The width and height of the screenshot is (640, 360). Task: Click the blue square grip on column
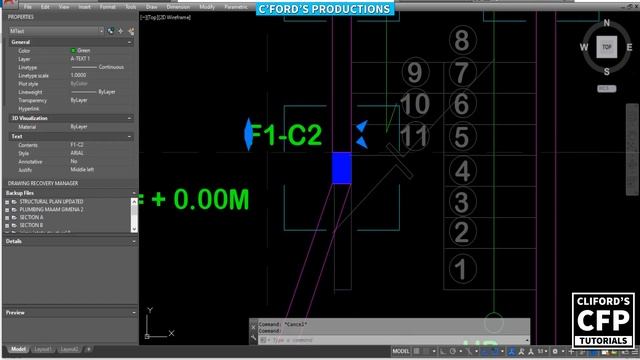tap(342, 168)
